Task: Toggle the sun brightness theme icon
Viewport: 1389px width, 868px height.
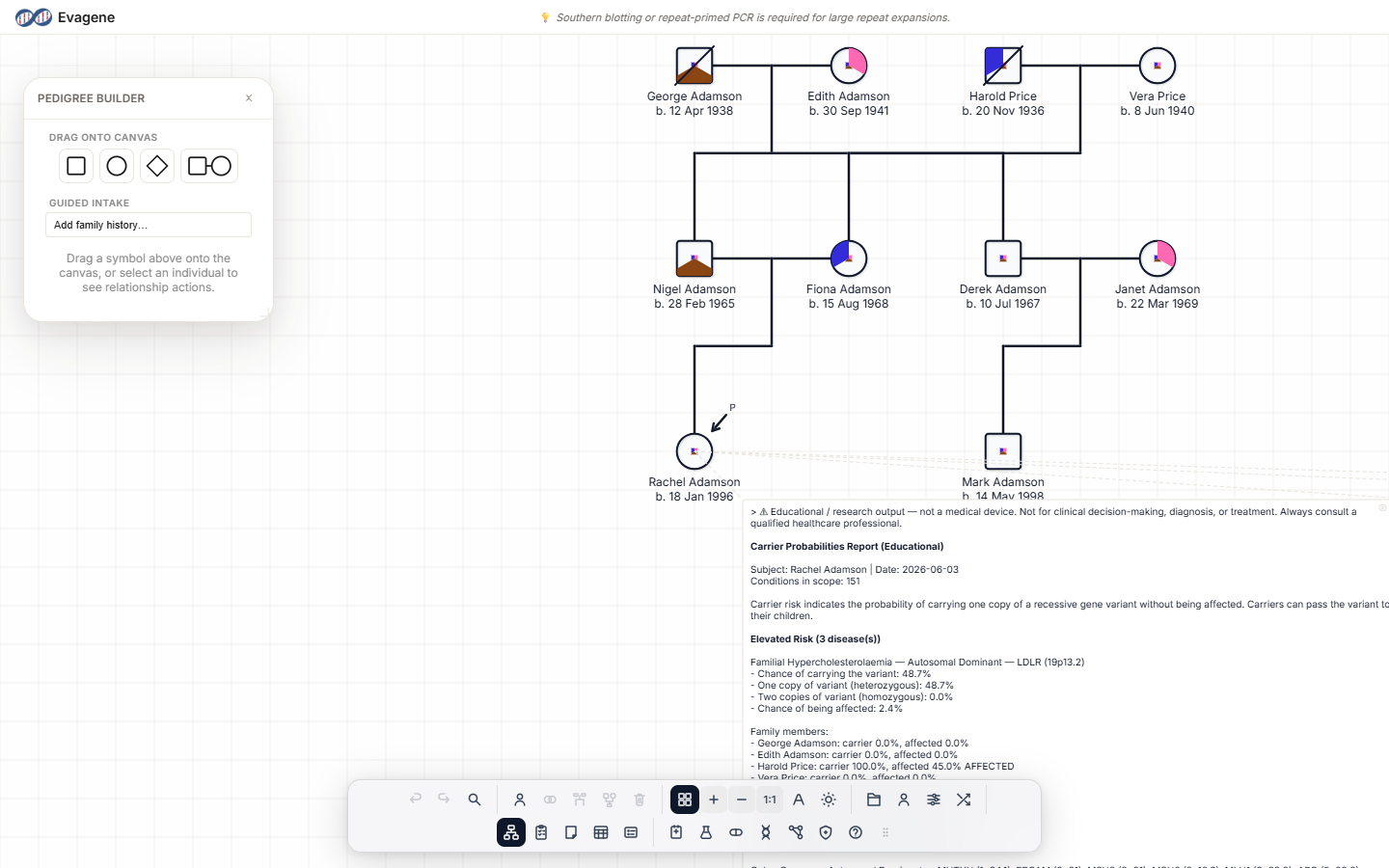Action: (829, 800)
